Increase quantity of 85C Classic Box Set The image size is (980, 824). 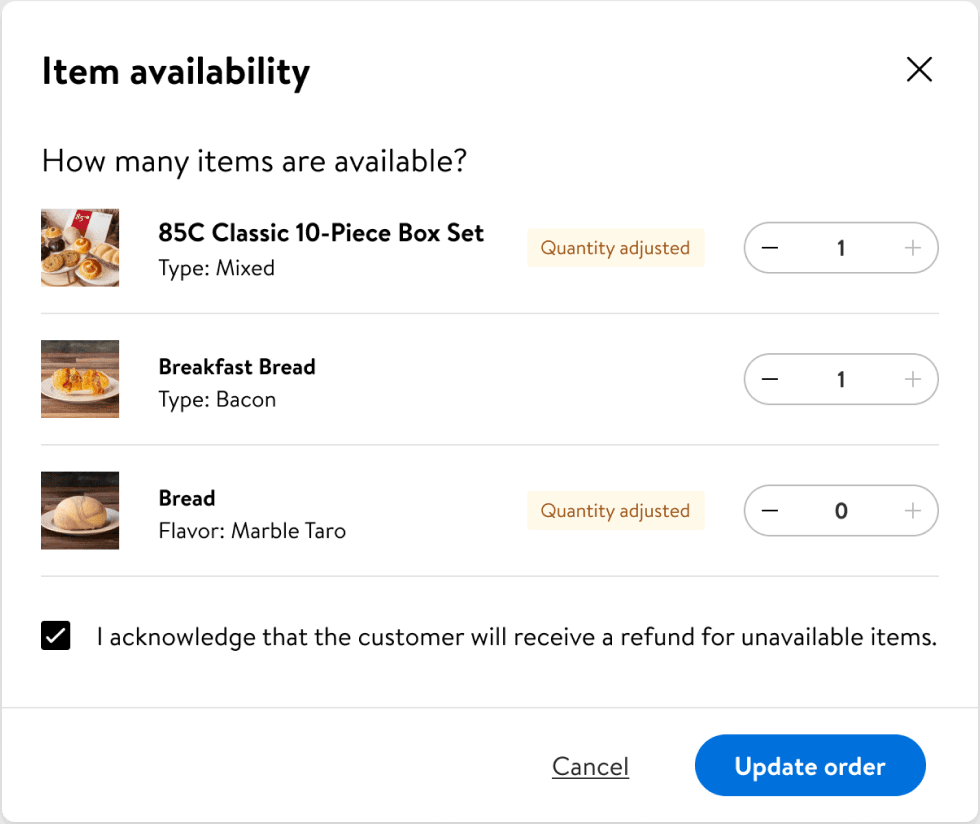click(912, 248)
